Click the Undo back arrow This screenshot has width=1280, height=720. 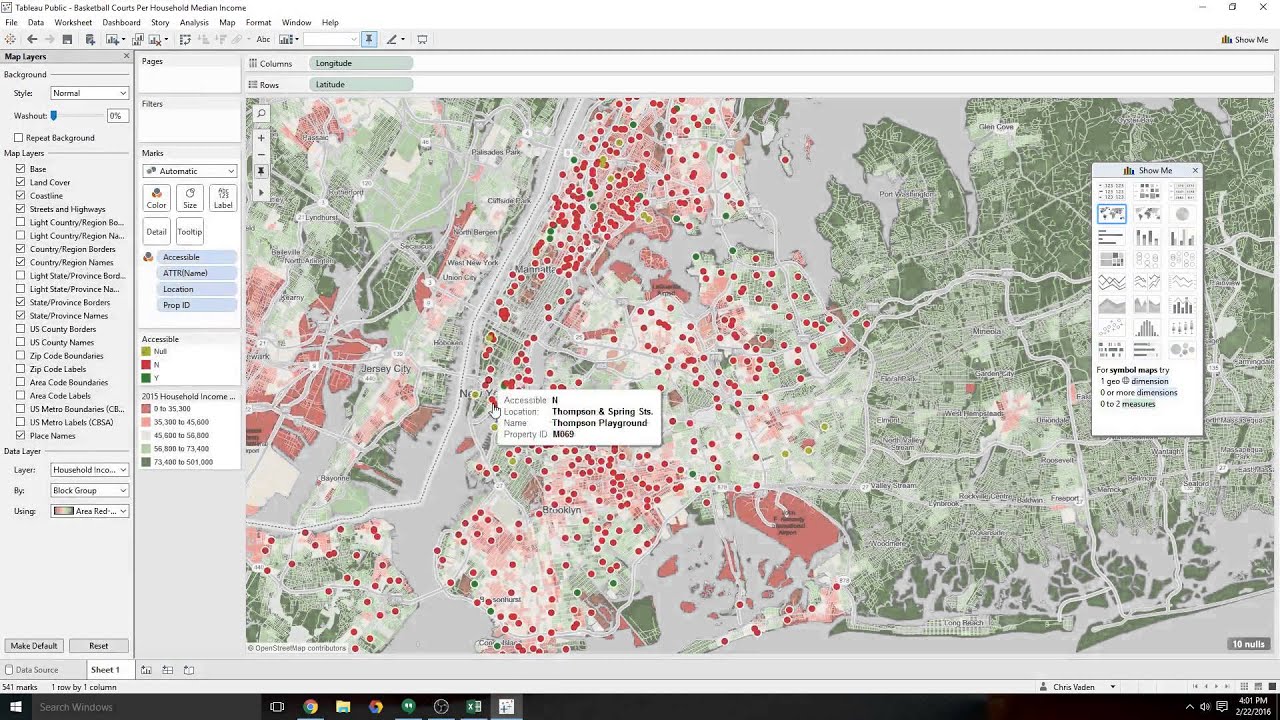pyautogui.click(x=32, y=39)
